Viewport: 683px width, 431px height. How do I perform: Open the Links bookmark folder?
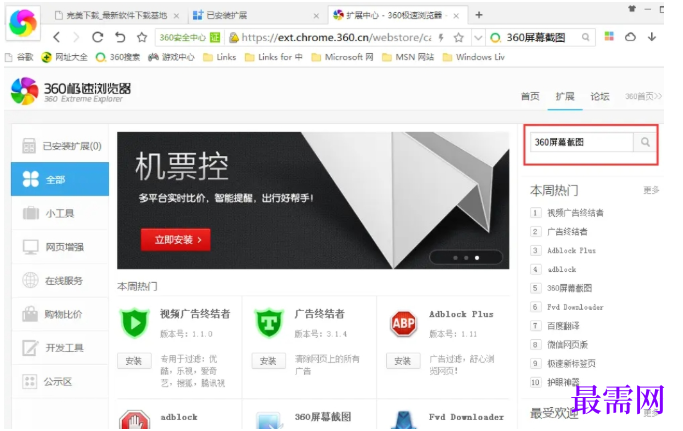pos(220,57)
